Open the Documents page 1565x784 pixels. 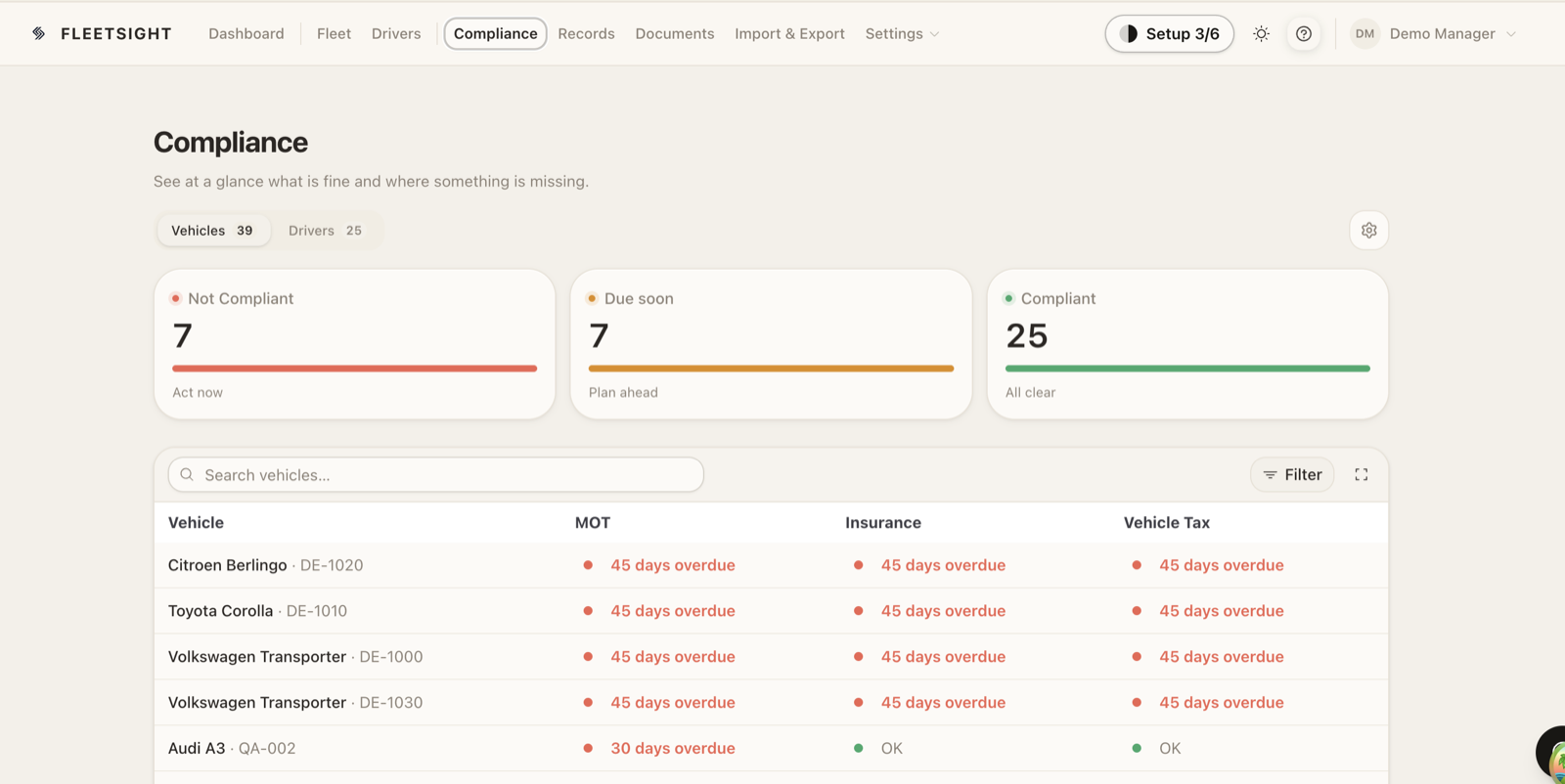(x=675, y=33)
